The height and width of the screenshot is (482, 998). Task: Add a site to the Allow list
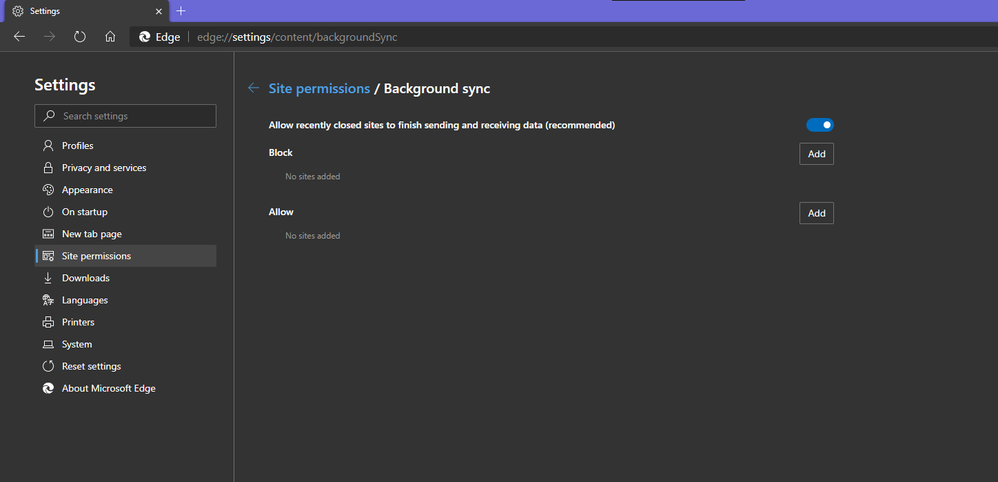[817, 213]
